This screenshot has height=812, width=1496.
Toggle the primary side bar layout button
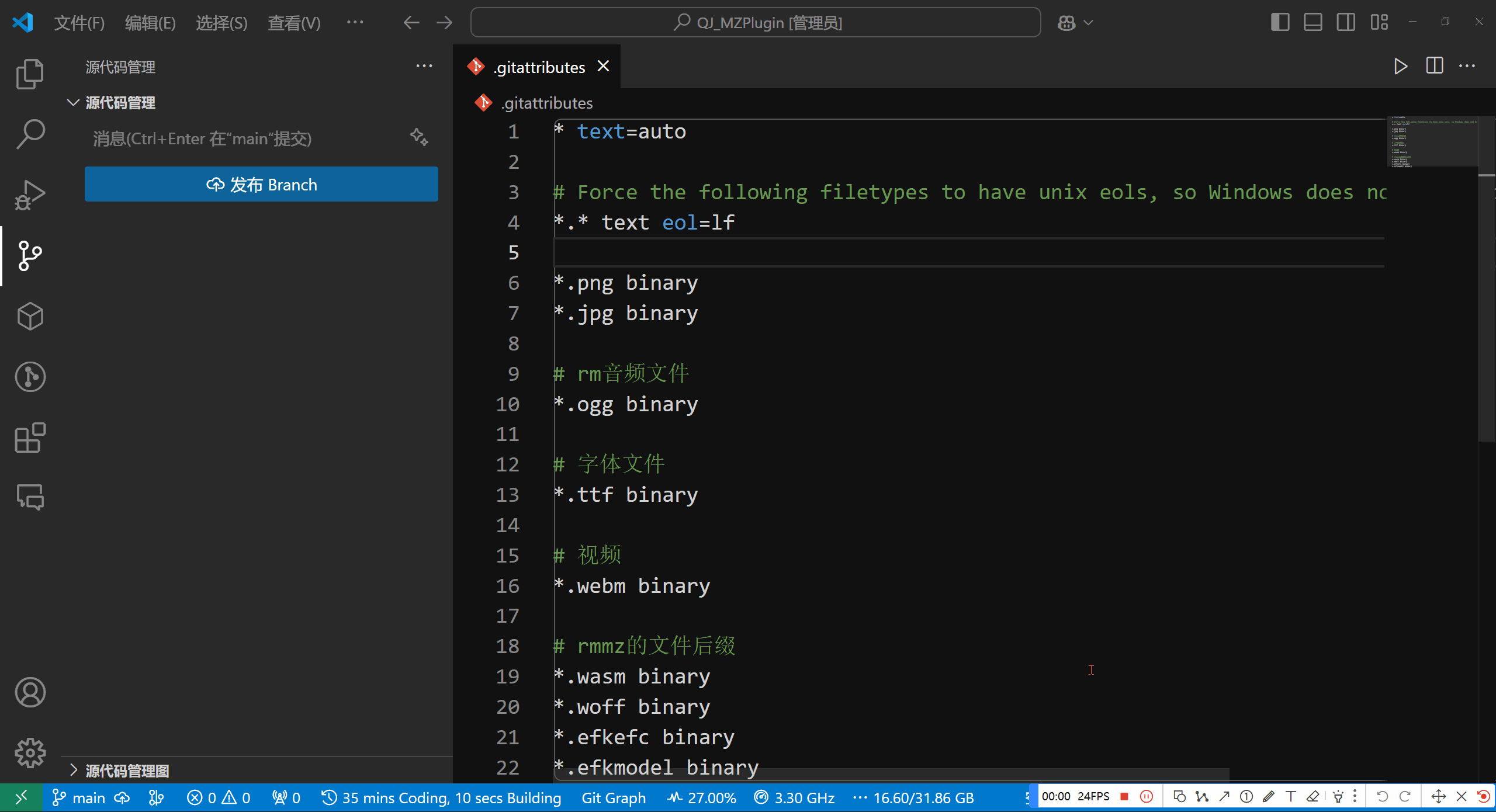coord(1280,23)
